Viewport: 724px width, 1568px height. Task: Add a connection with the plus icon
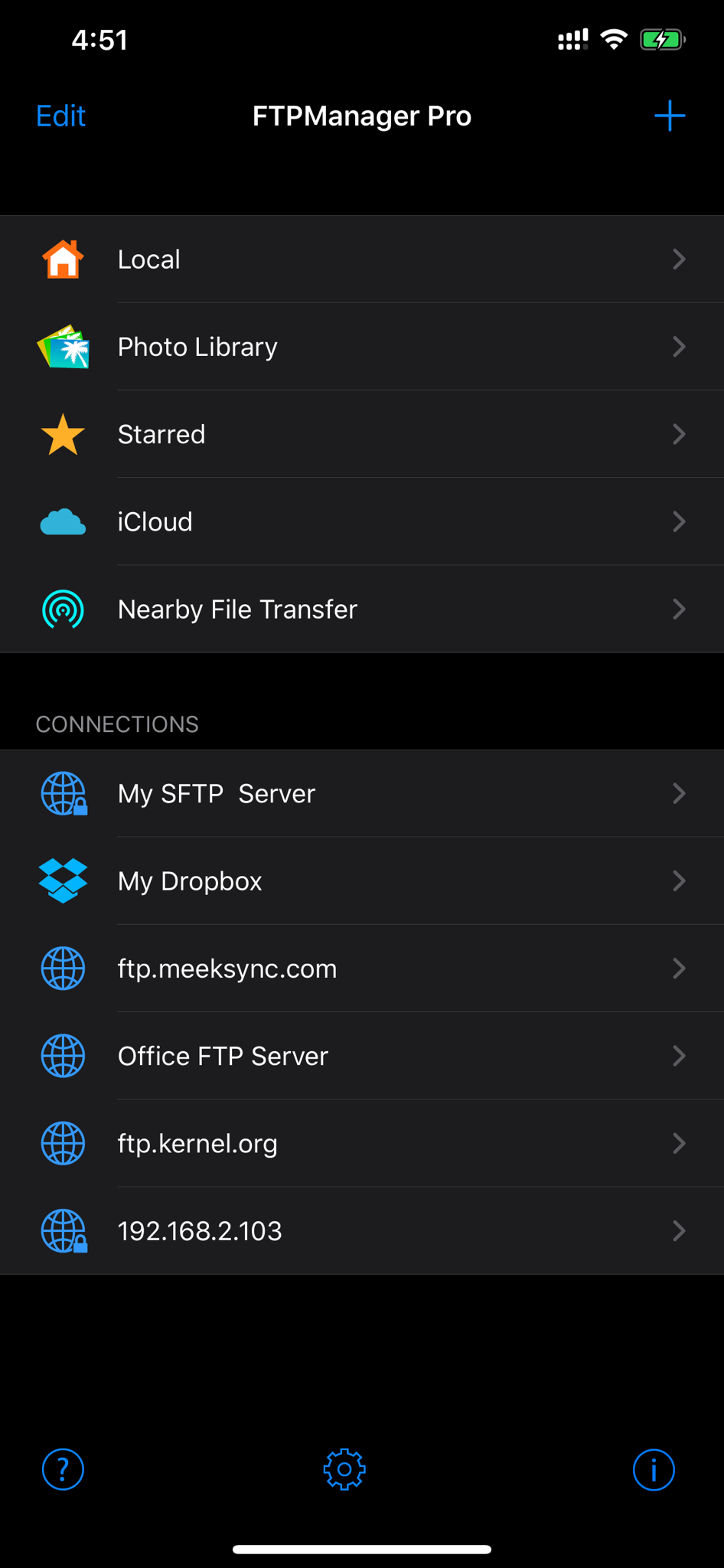coord(670,116)
